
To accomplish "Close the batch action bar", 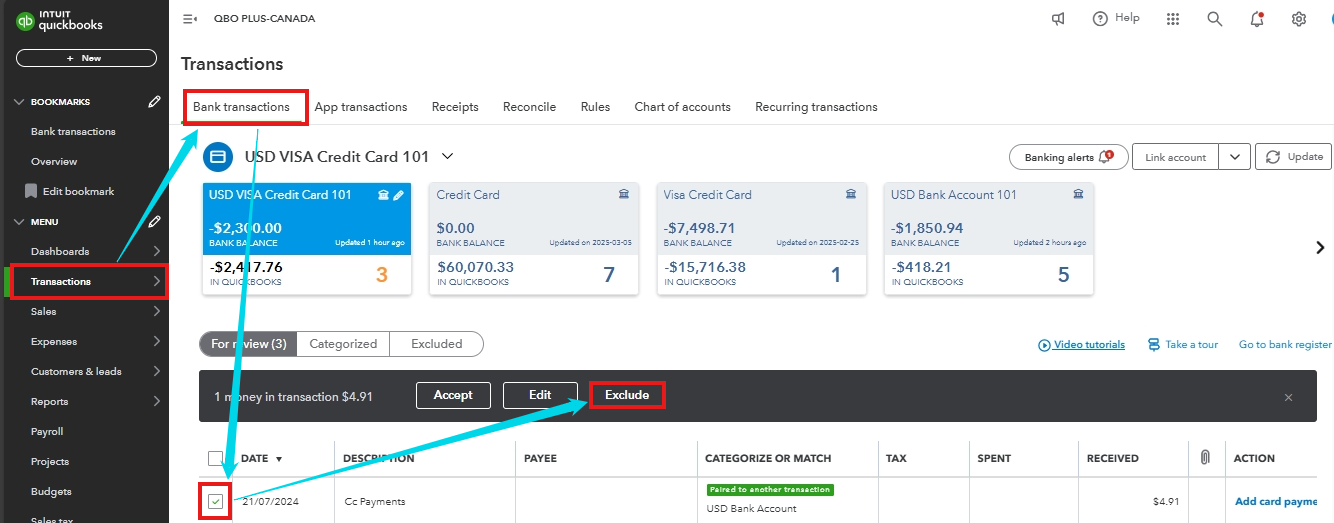I will pos(1288,397).
